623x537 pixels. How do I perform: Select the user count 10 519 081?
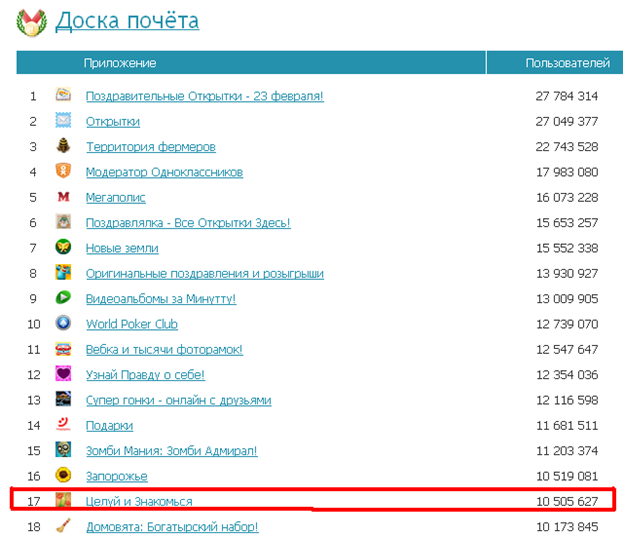[x=567, y=476]
